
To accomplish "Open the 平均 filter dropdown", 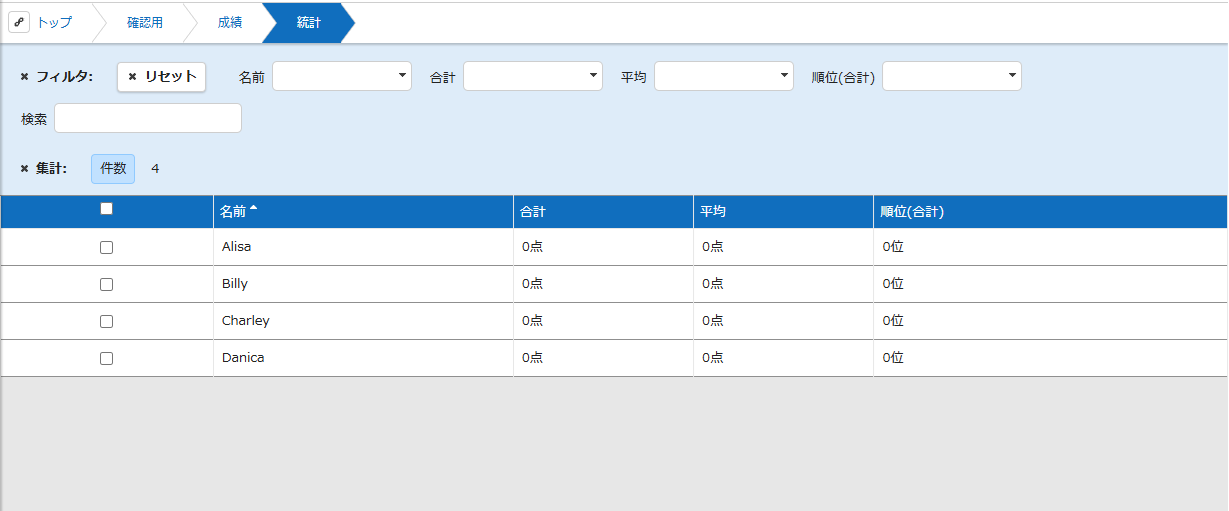I will tap(724, 76).
